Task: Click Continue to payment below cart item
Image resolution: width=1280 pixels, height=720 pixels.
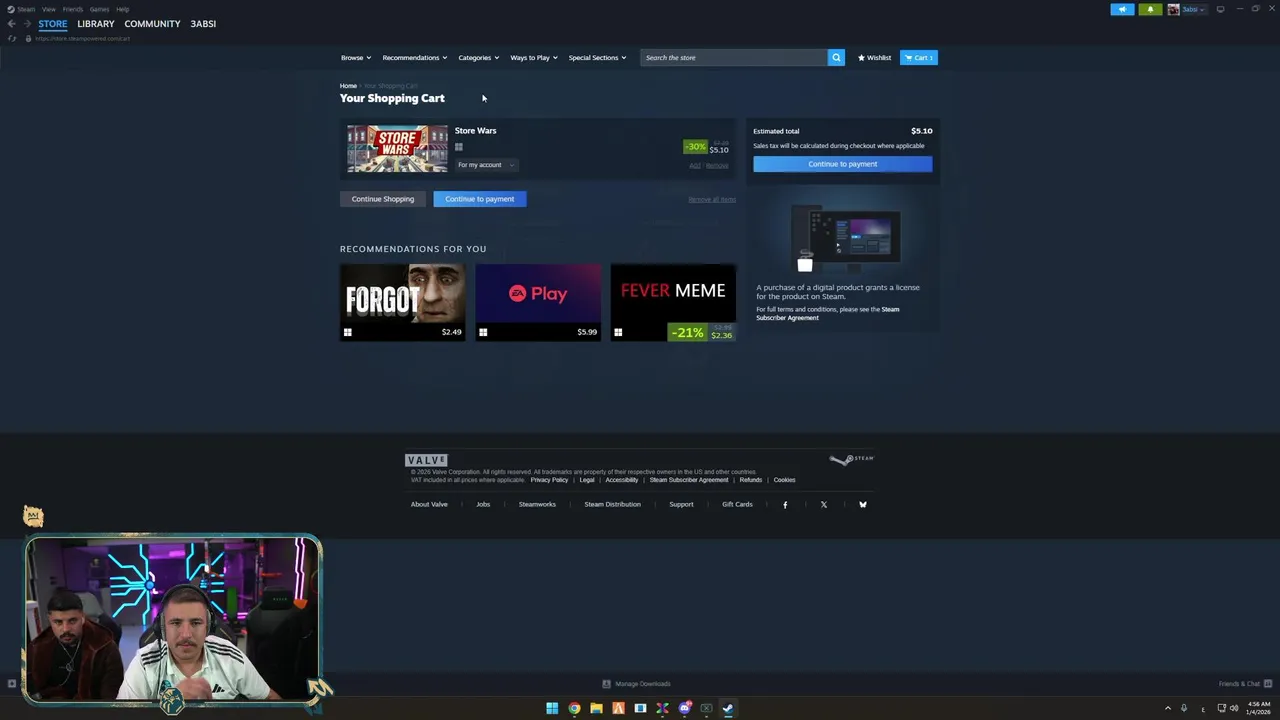Action: tap(480, 199)
